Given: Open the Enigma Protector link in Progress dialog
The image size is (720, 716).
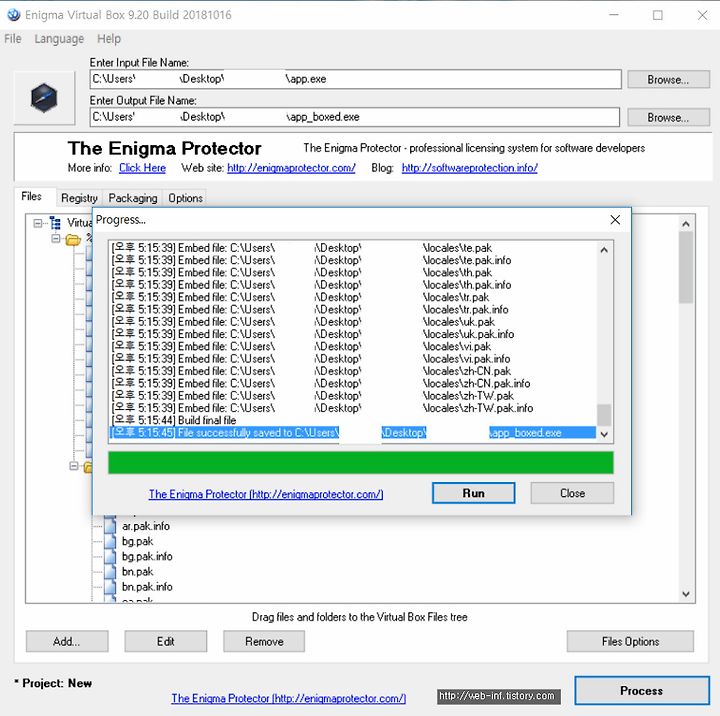Looking at the screenshot, I should click(x=266, y=495).
